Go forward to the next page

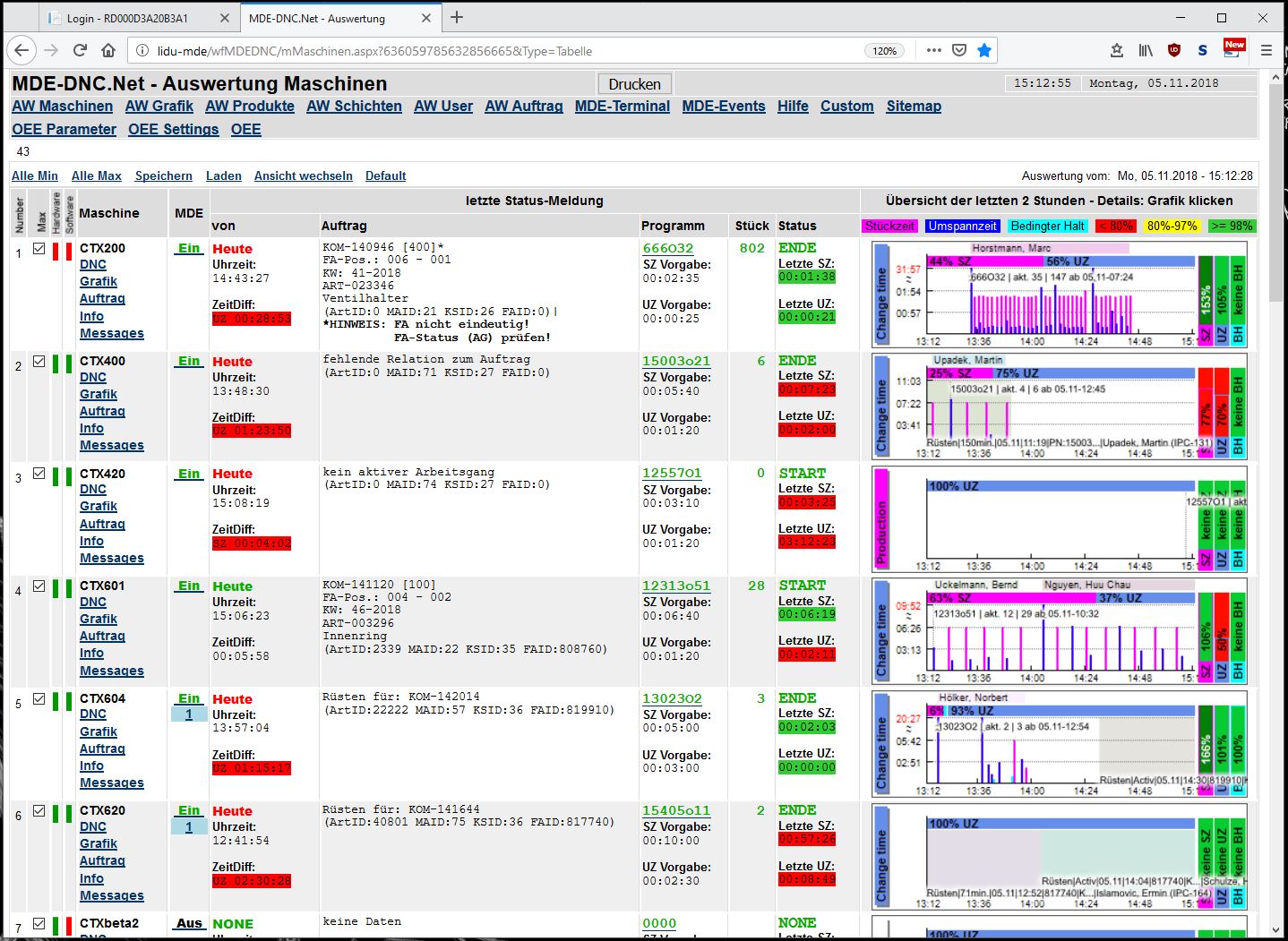tap(51, 50)
